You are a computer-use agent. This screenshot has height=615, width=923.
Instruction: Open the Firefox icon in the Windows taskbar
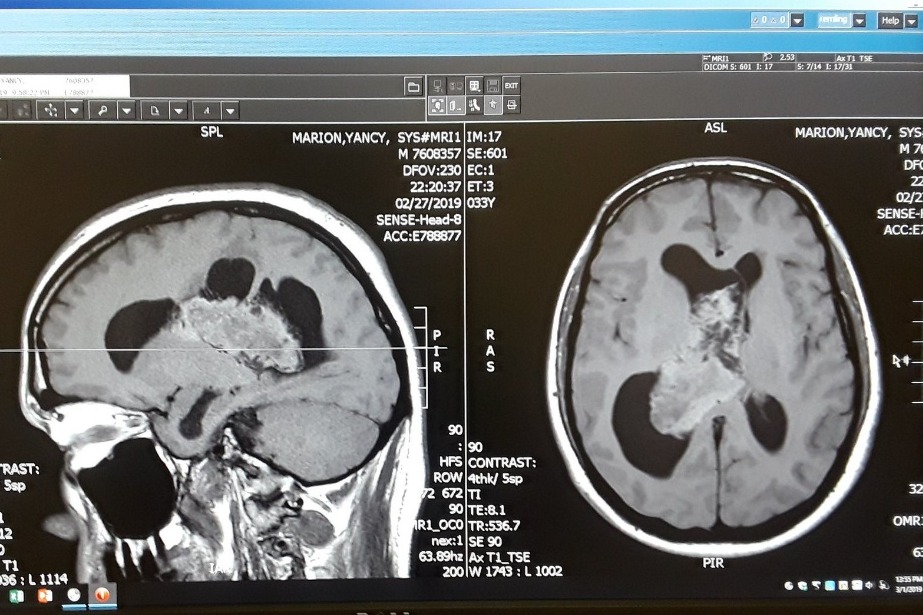[x=104, y=594]
